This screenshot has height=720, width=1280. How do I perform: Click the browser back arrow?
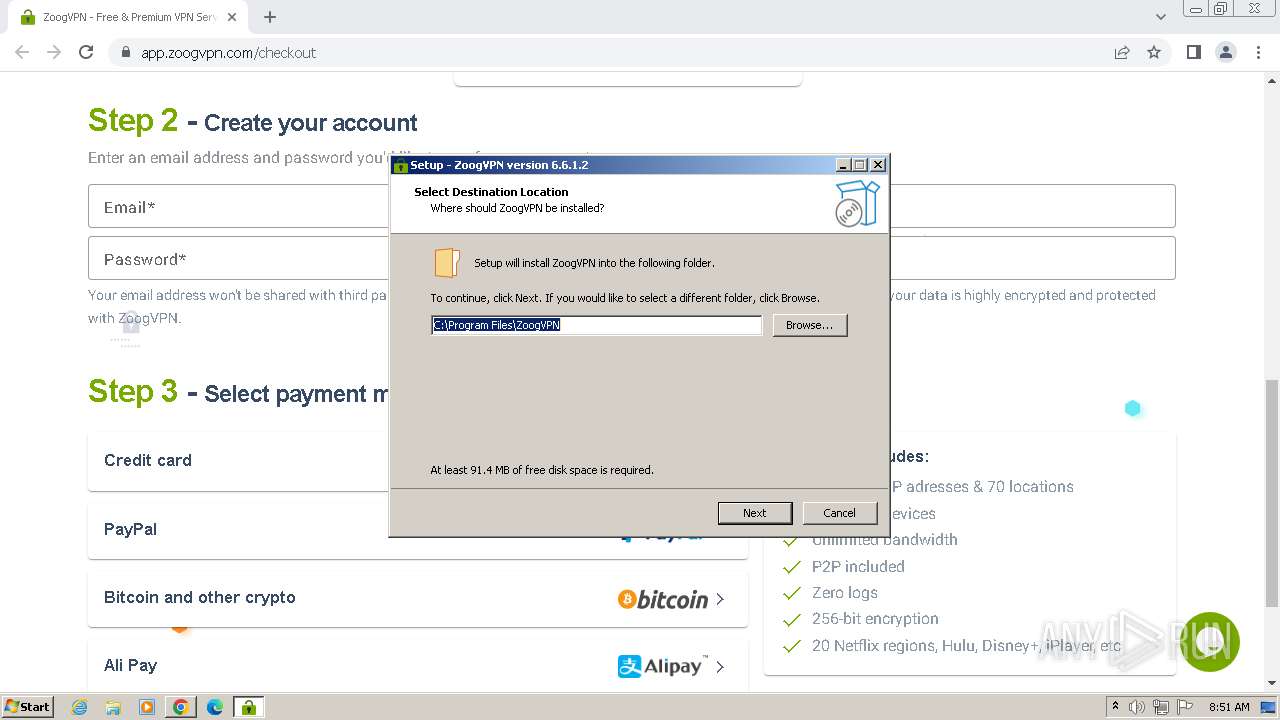(x=22, y=52)
